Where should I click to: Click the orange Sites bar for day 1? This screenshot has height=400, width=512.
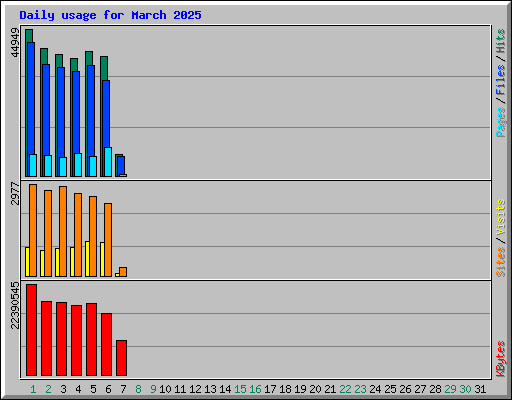pyautogui.click(x=33, y=230)
